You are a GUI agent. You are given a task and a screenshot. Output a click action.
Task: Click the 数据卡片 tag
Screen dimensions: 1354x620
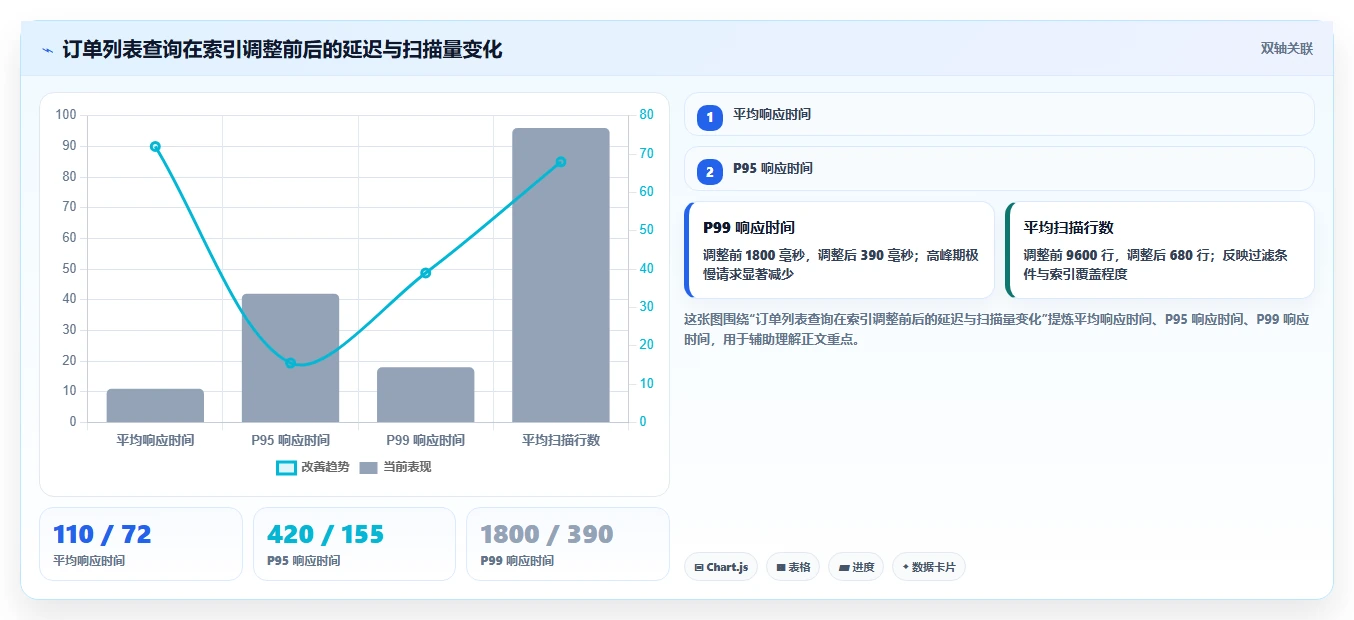tap(928, 567)
